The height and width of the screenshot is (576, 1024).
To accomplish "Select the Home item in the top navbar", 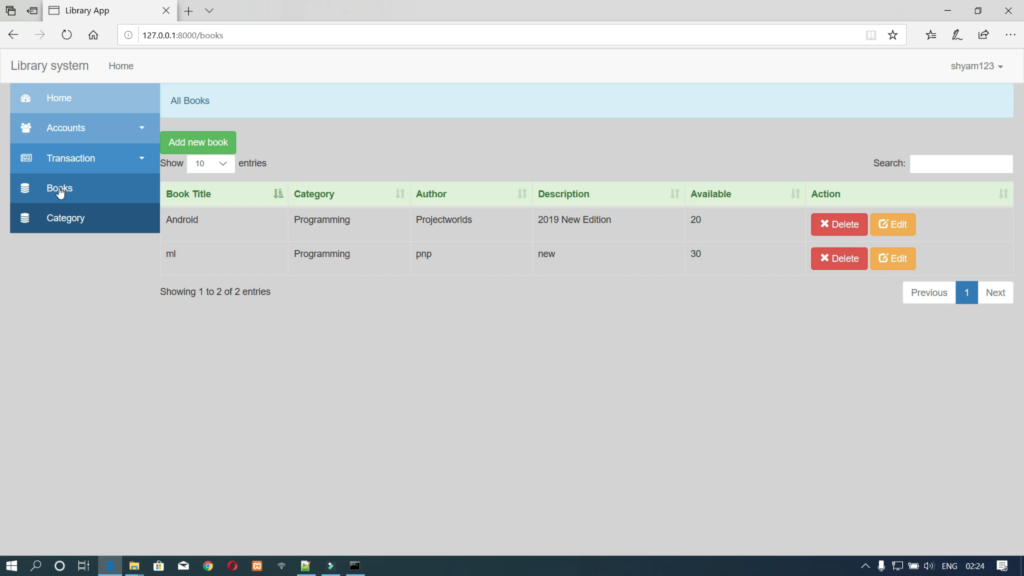I will [120, 66].
